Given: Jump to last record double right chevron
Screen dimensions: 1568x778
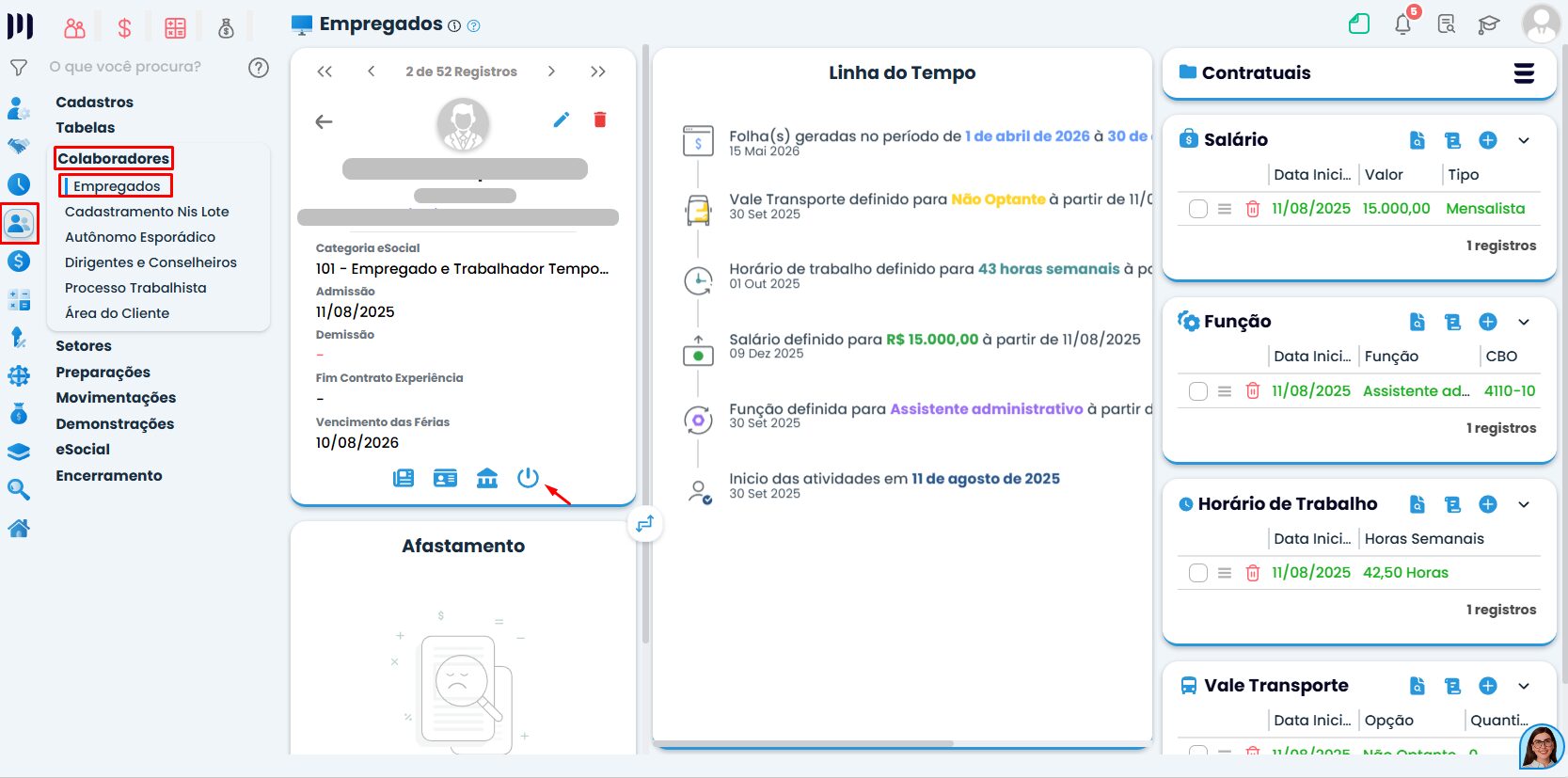Looking at the screenshot, I should 598,71.
